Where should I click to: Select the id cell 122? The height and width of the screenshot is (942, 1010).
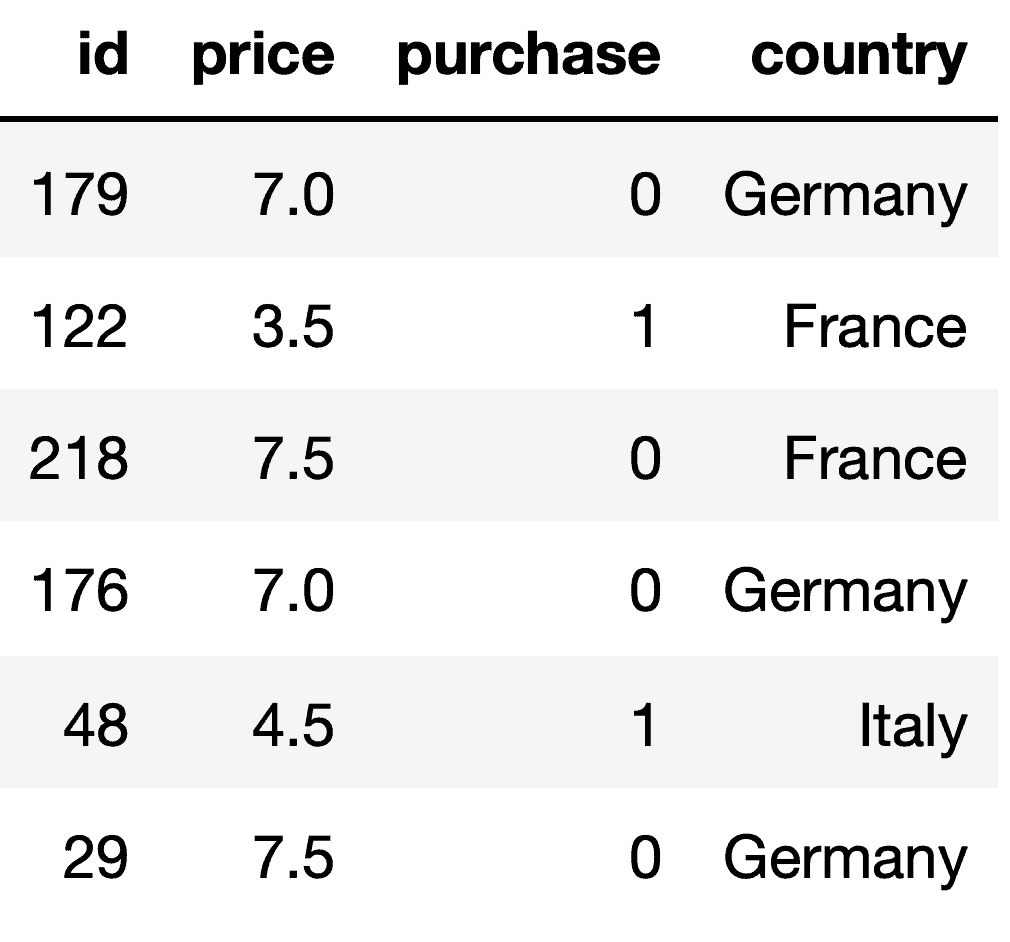click(79, 326)
